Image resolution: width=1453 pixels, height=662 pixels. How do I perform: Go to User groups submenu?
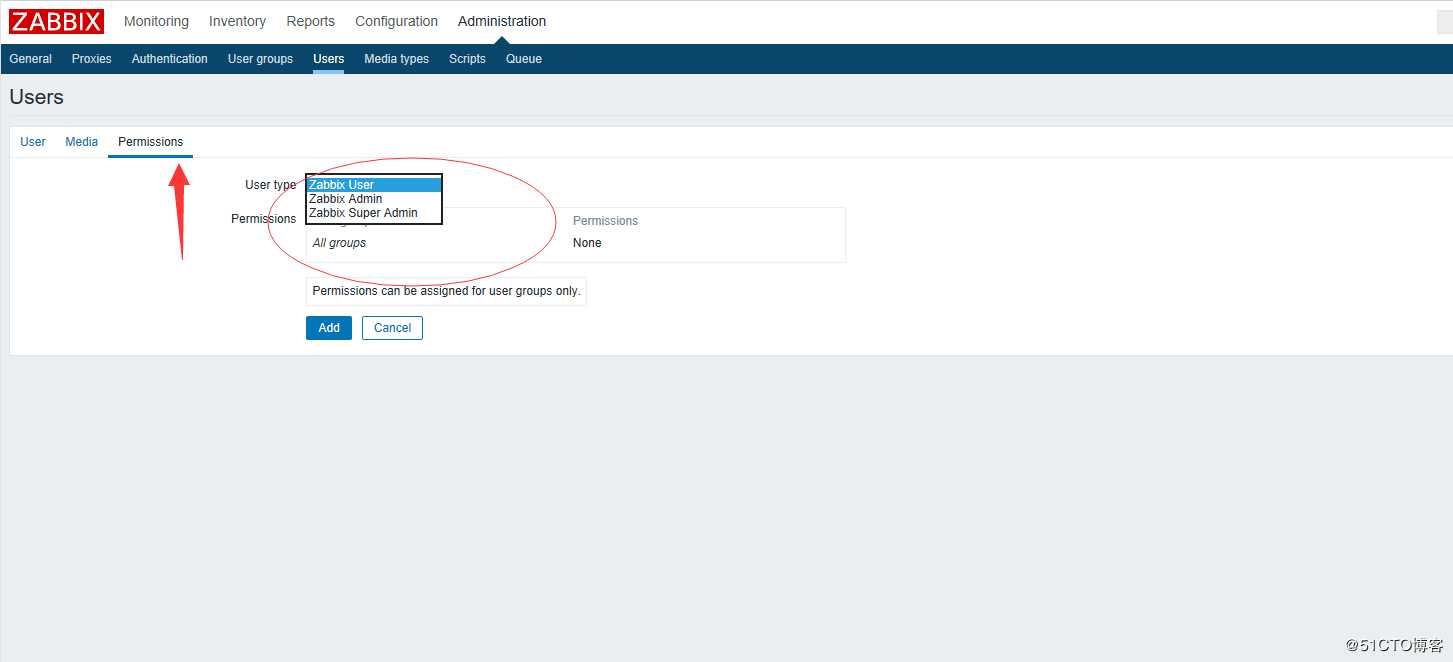(260, 59)
